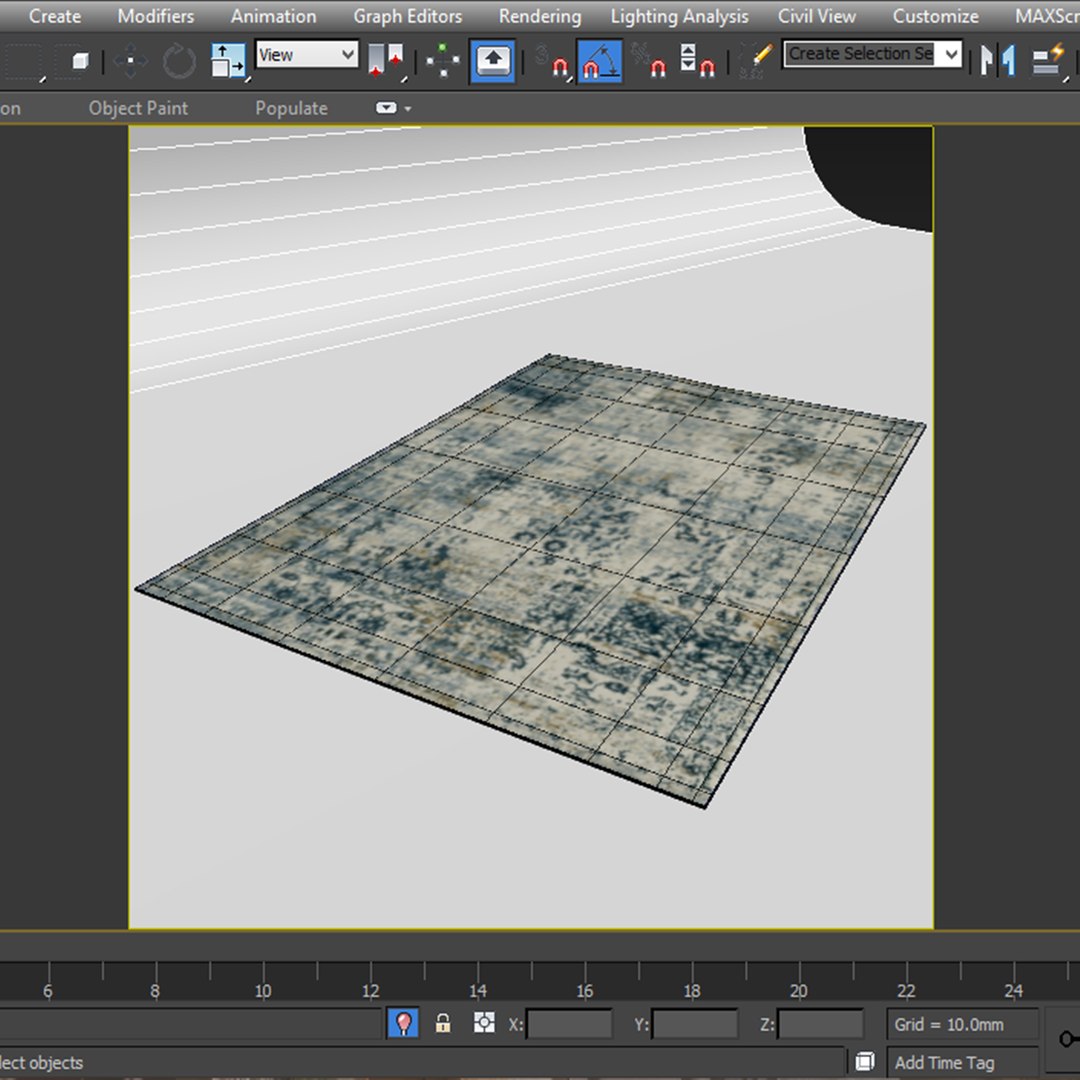Toggle the Percent Snap button

click(x=648, y=61)
